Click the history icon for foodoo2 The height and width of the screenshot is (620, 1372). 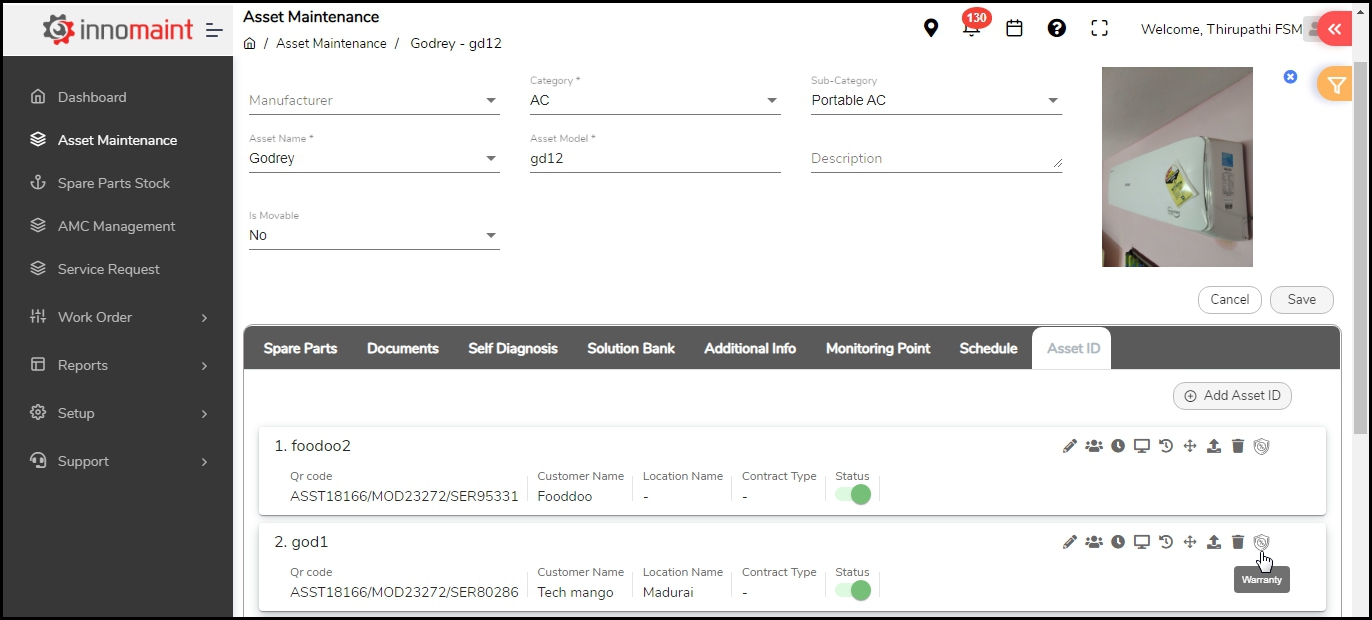coord(1166,446)
